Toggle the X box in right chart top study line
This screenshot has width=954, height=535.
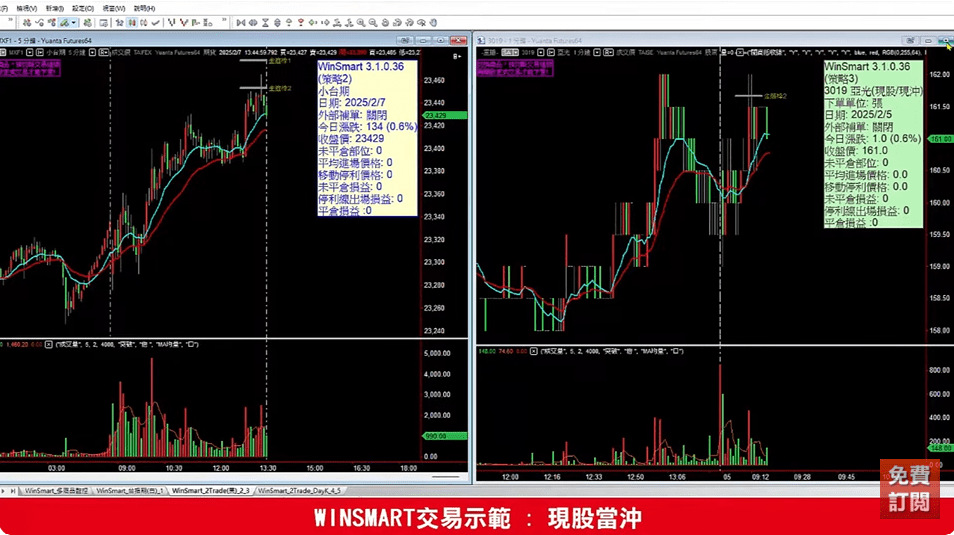click(740, 53)
